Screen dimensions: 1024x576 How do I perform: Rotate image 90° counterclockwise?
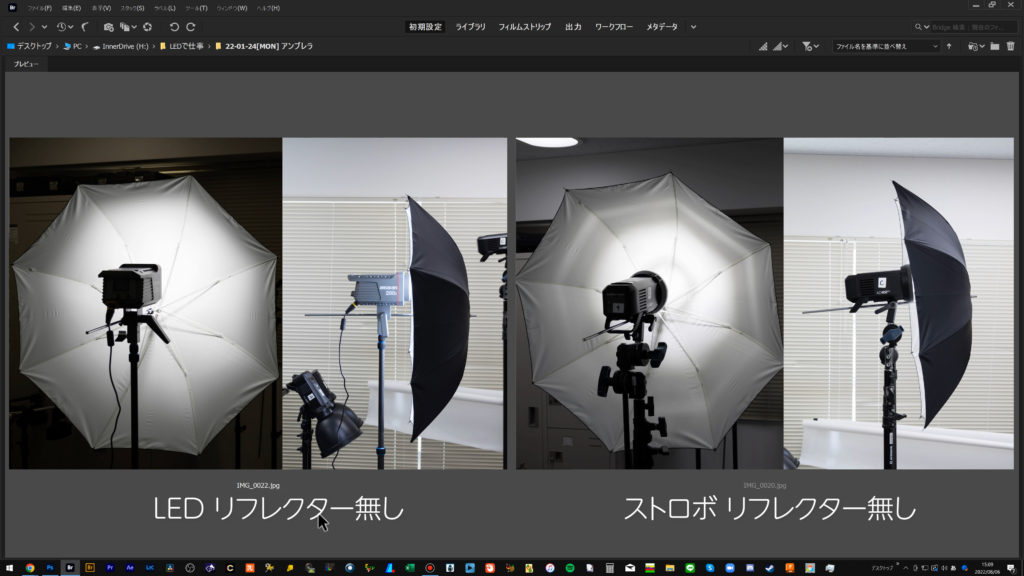point(174,27)
